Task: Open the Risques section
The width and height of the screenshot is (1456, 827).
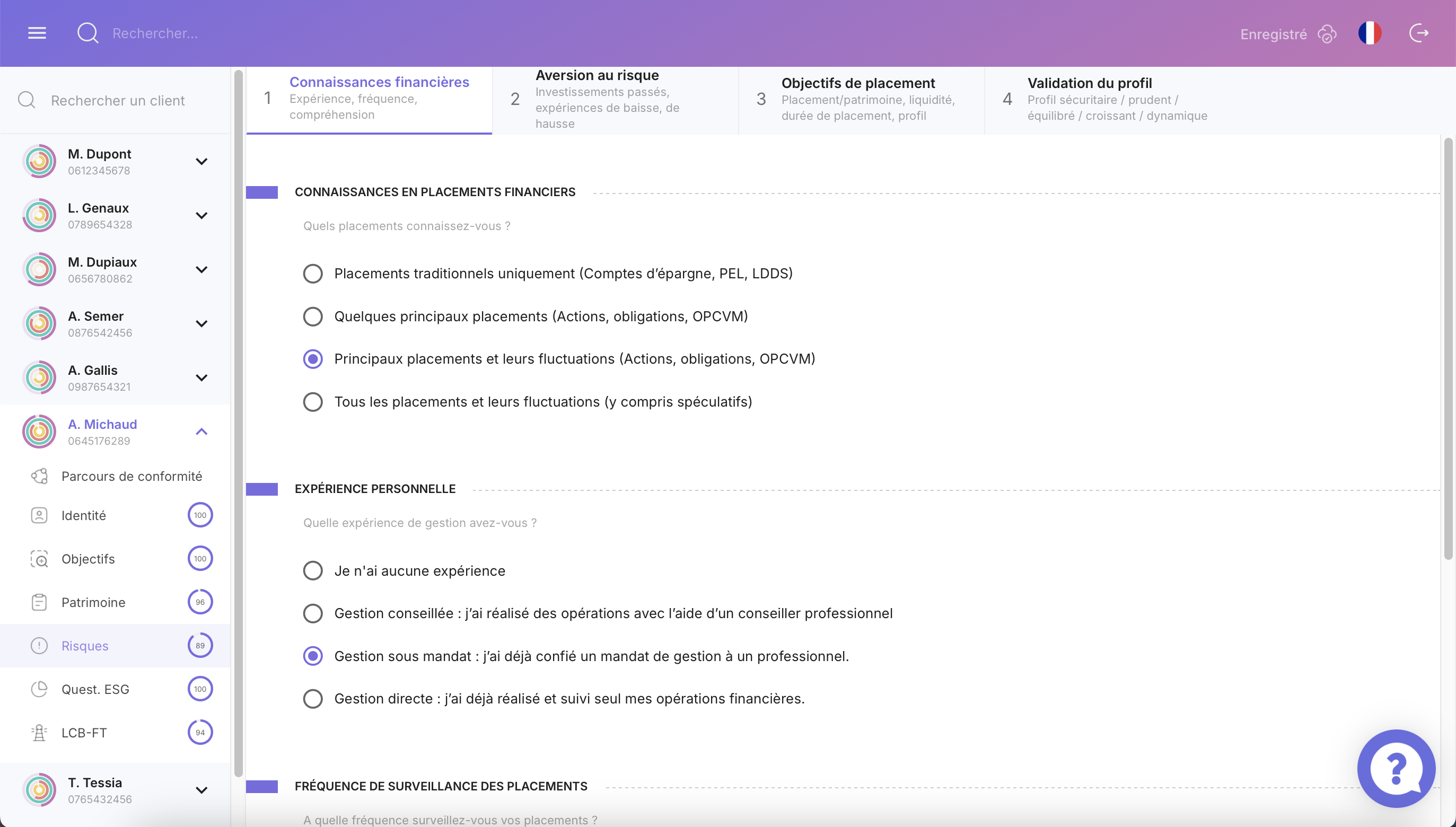Action: [x=85, y=646]
